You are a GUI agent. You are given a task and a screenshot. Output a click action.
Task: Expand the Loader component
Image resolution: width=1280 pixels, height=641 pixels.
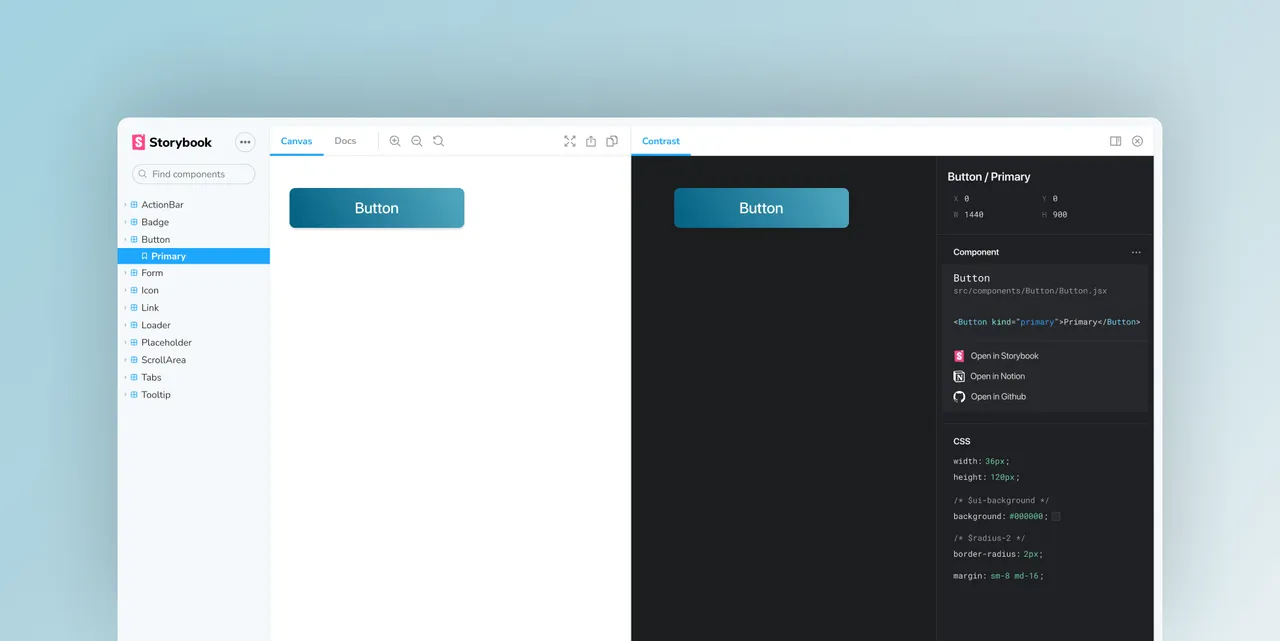tap(125, 325)
